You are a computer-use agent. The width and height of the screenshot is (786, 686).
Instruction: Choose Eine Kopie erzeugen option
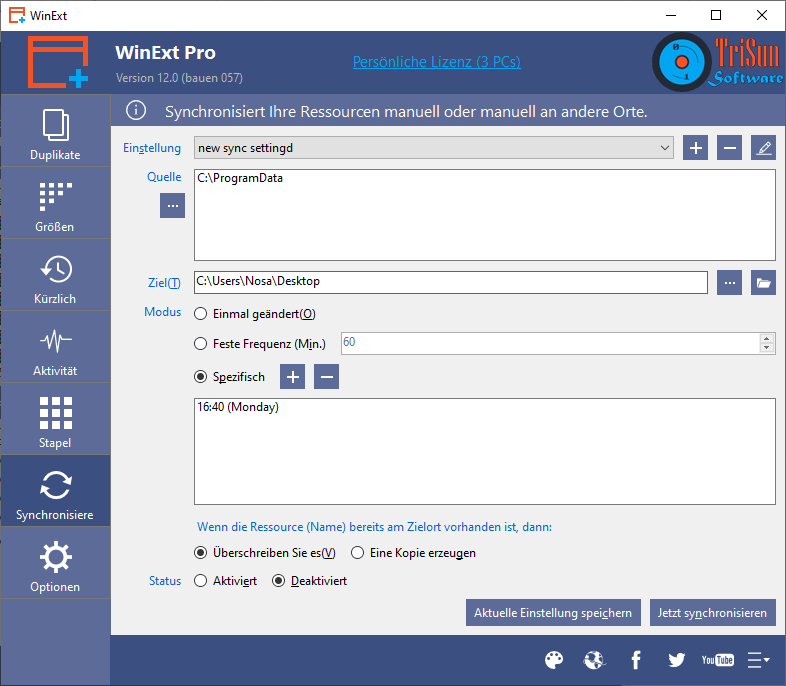click(413, 553)
